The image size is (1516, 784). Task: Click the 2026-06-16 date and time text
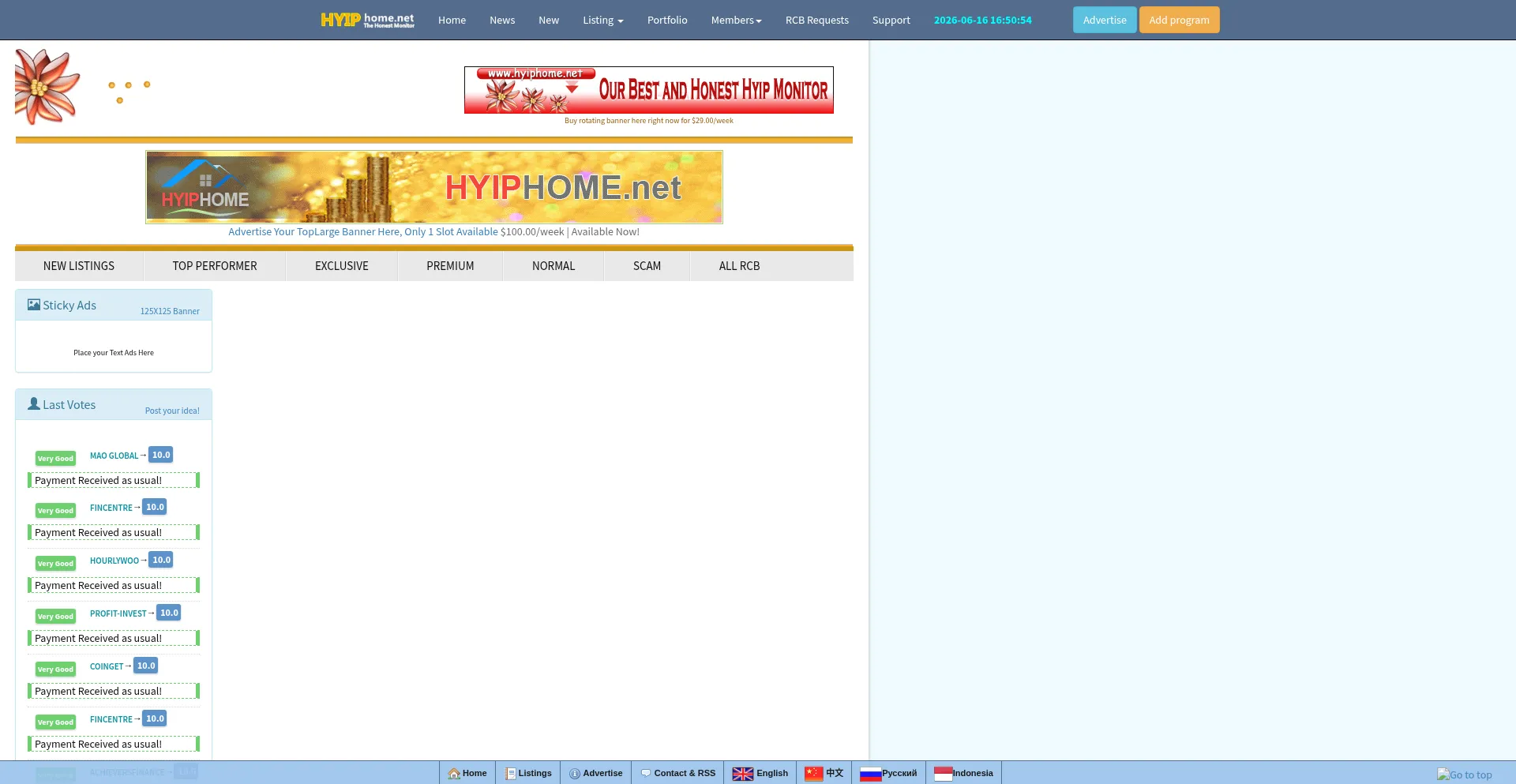click(983, 21)
